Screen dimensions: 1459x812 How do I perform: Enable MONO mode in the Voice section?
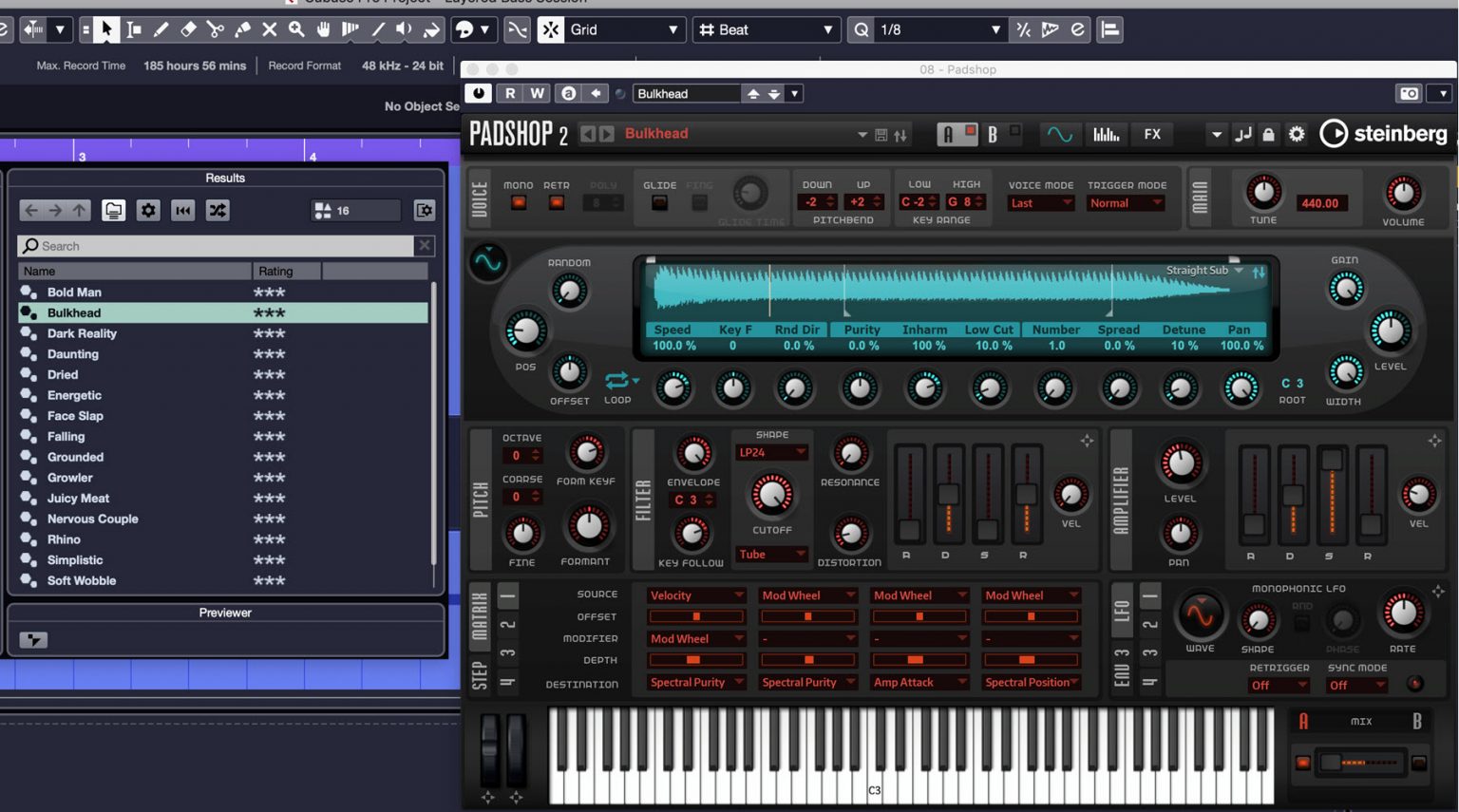518,200
